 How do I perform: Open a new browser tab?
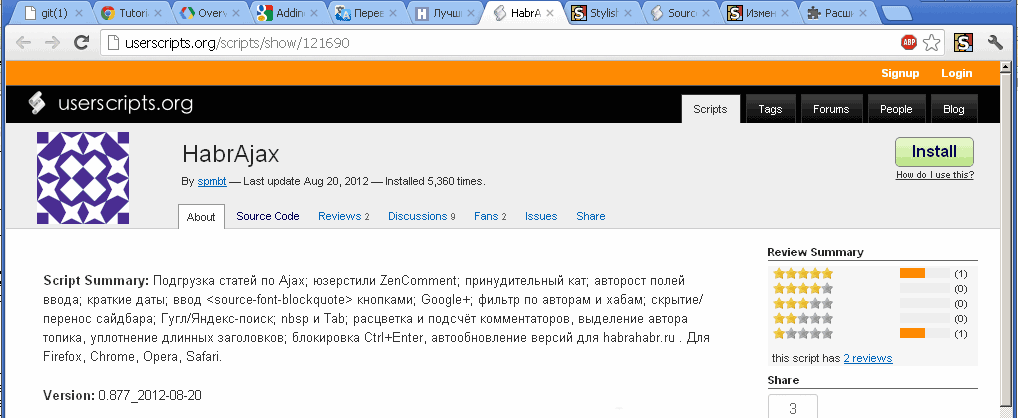(897, 14)
